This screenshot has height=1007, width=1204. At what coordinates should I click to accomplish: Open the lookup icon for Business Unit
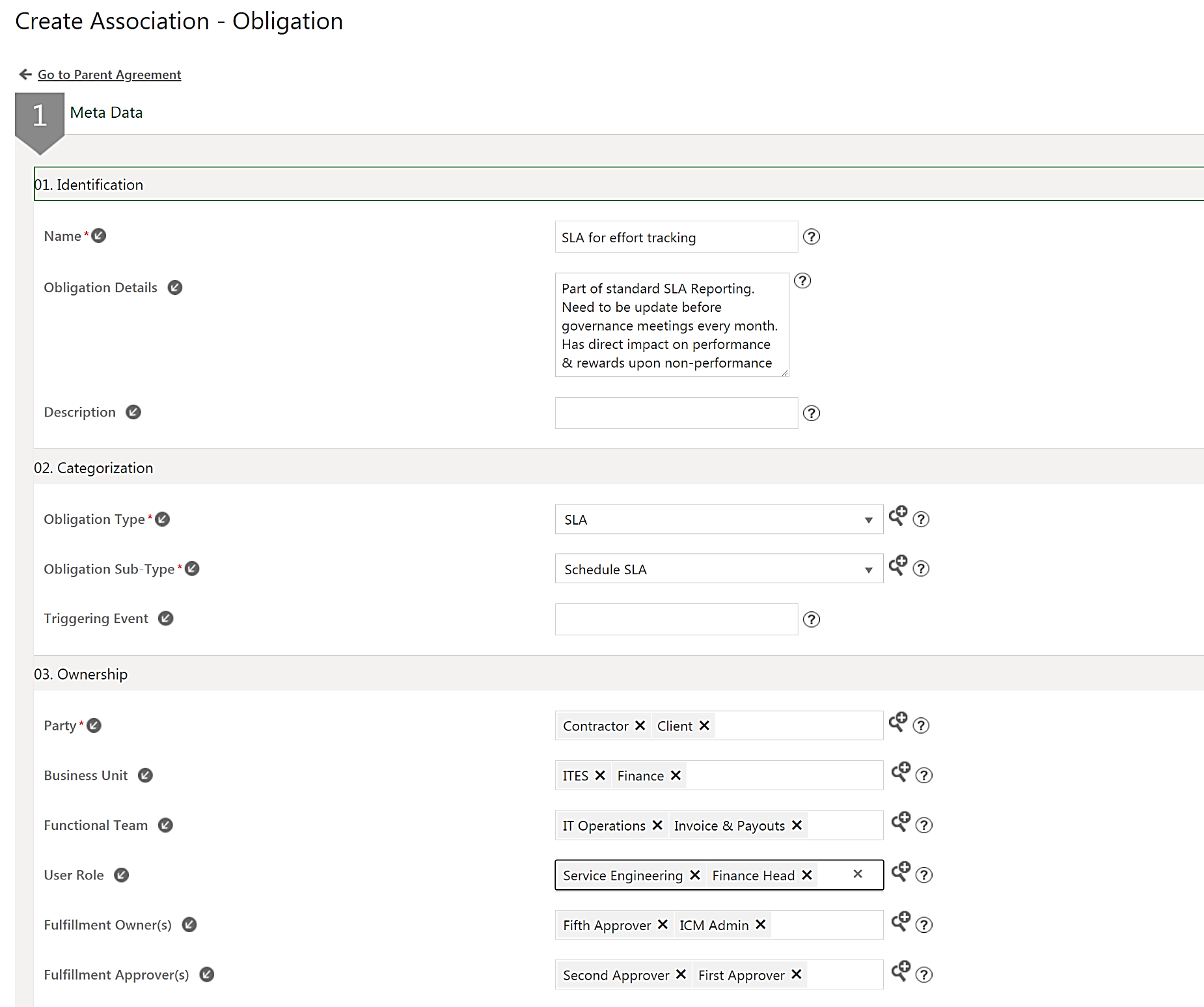(x=901, y=772)
